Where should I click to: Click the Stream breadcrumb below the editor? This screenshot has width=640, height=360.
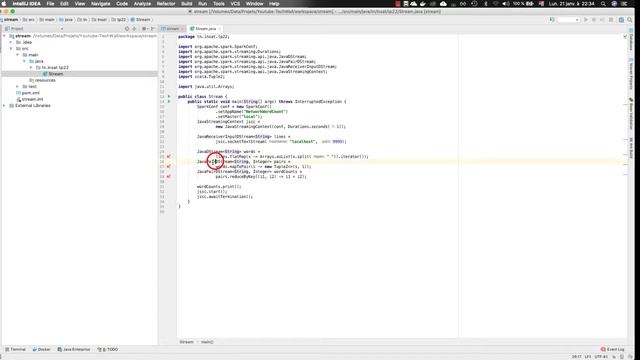[187, 342]
